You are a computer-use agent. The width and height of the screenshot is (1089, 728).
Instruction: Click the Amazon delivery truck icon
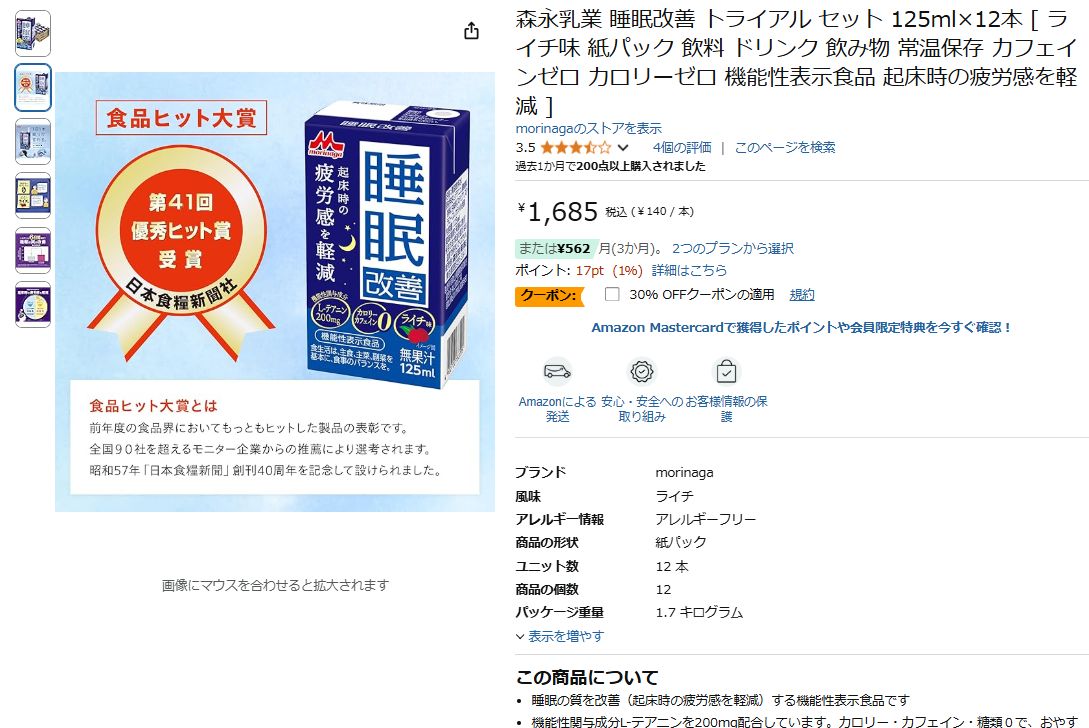(x=557, y=372)
